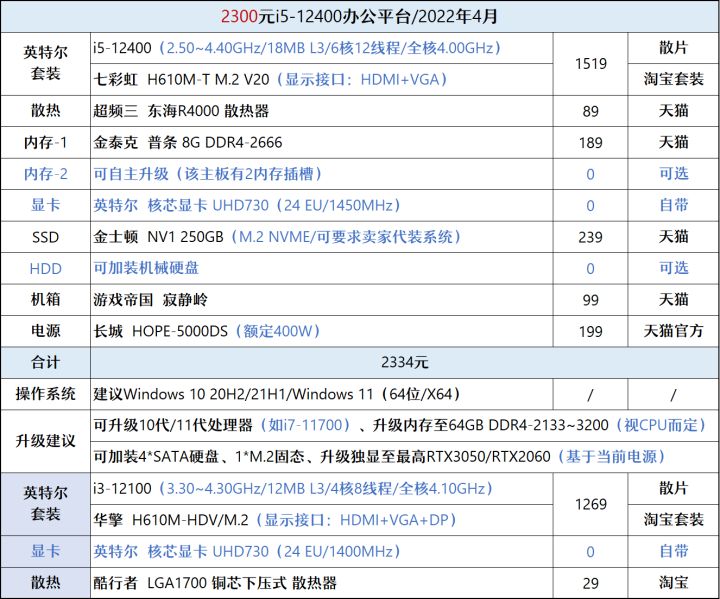
Task: Click 英特尔 核芯显卡 UHD730 1400MHz cell
Action: (x=321, y=551)
